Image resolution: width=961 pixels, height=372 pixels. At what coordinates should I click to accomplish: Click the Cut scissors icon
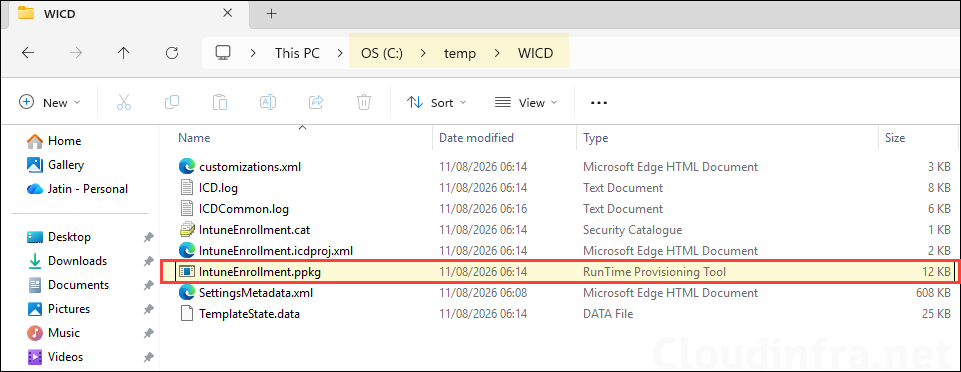pos(124,102)
